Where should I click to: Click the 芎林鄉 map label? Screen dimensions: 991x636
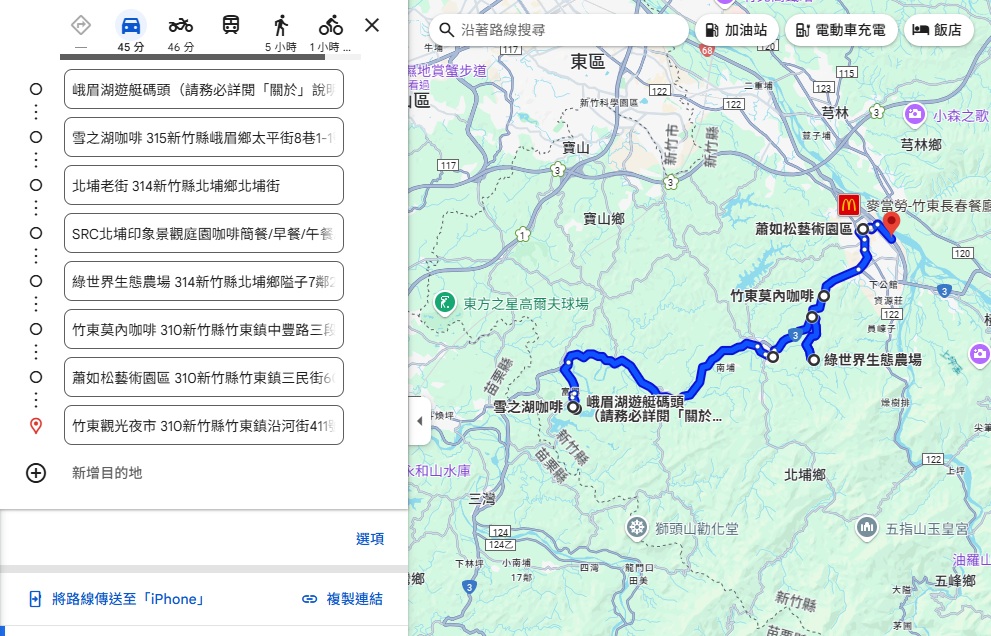921,145
